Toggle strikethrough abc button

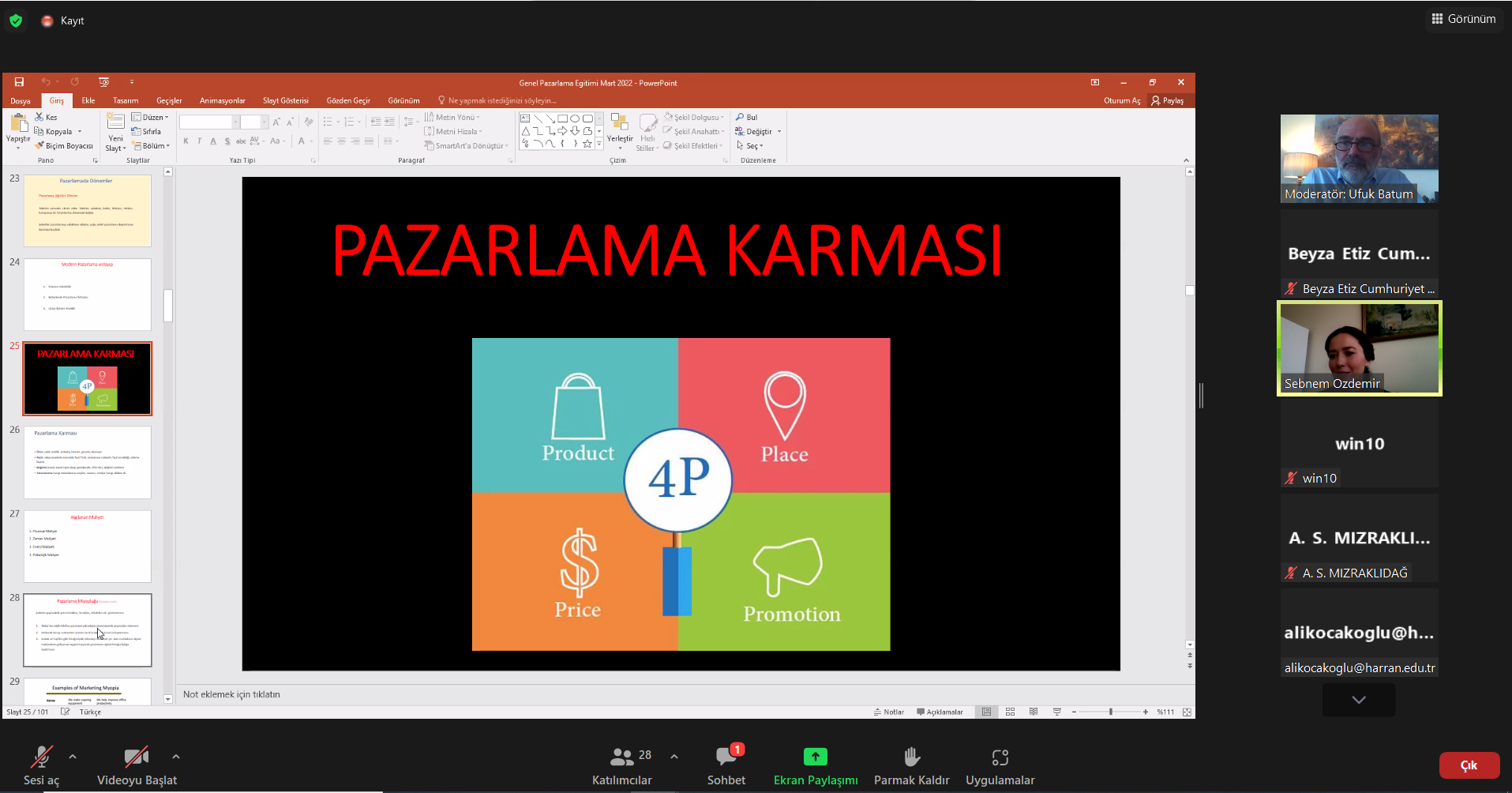click(x=241, y=141)
